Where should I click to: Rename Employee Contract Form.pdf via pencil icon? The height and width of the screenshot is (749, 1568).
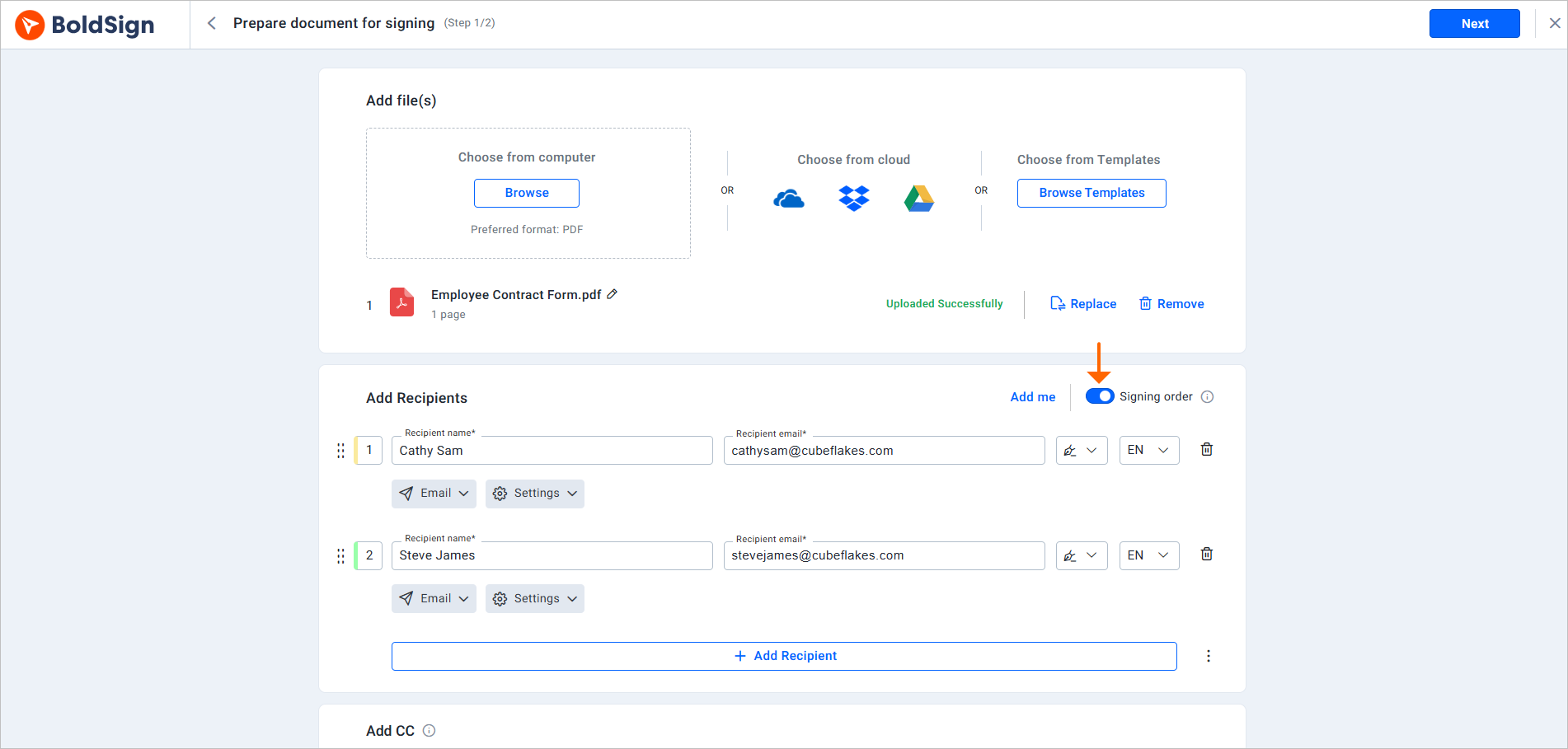pos(612,294)
